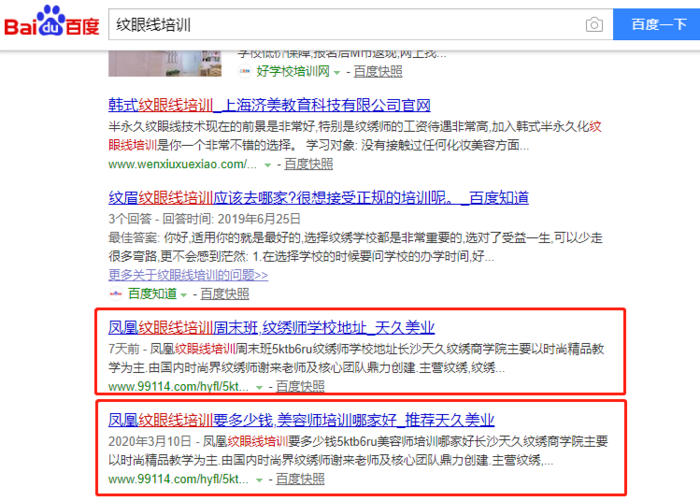Click www.wenxiuxuexiao.com URL link

coord(183,164)
